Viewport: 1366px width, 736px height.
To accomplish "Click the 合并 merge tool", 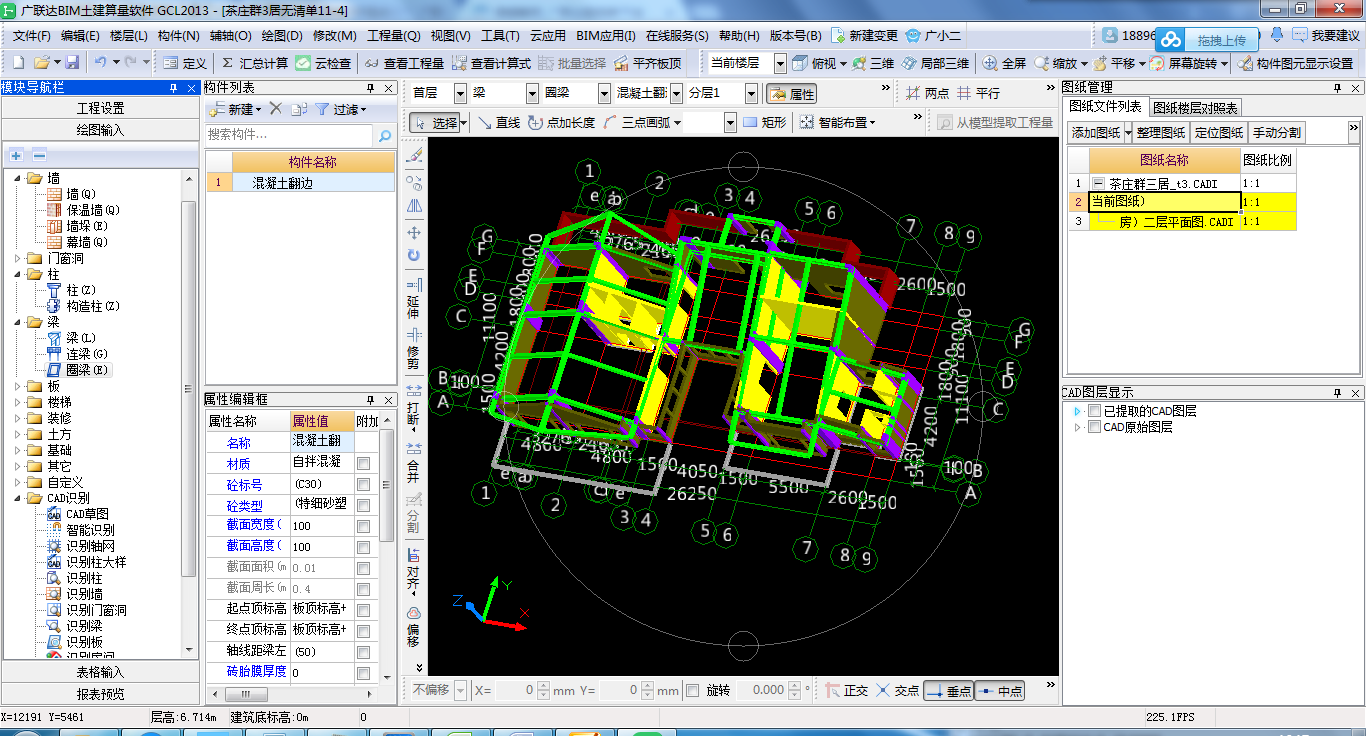I will pyautogui.click(x=413, y=462).
